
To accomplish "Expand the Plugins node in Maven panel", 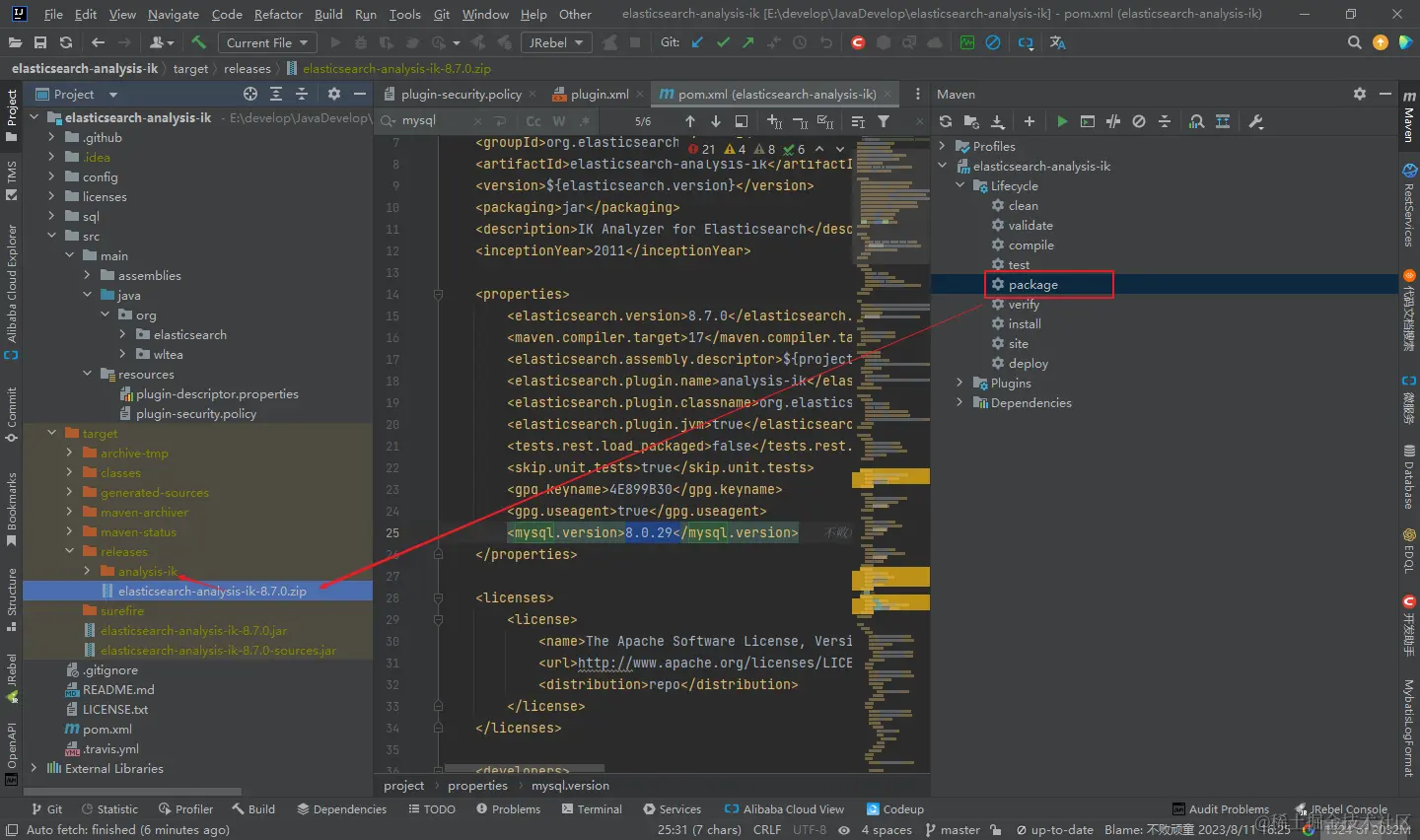I will click(x=959, y=383).
